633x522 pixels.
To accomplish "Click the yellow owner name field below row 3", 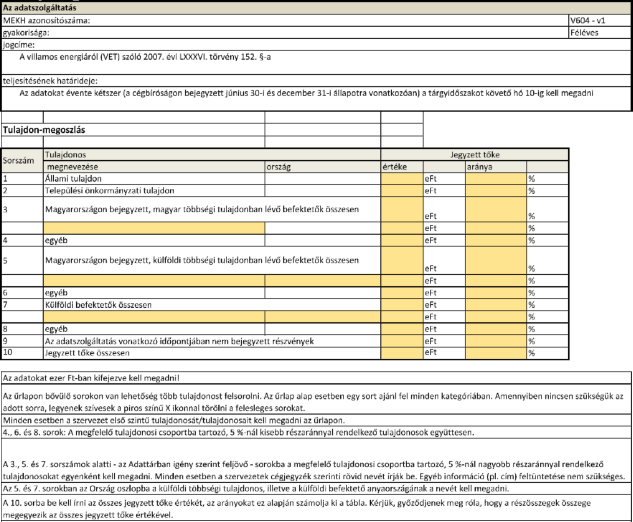I will [154, 228].
